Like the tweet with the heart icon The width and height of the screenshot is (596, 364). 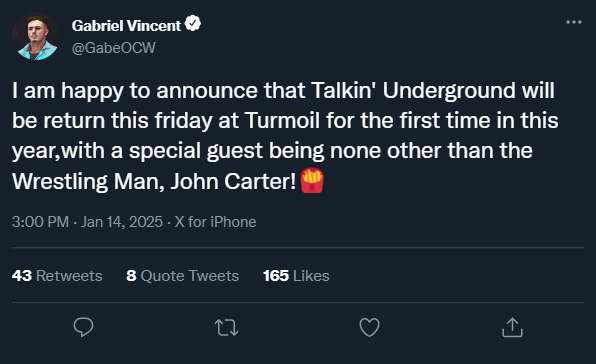(x=369, y=327)
